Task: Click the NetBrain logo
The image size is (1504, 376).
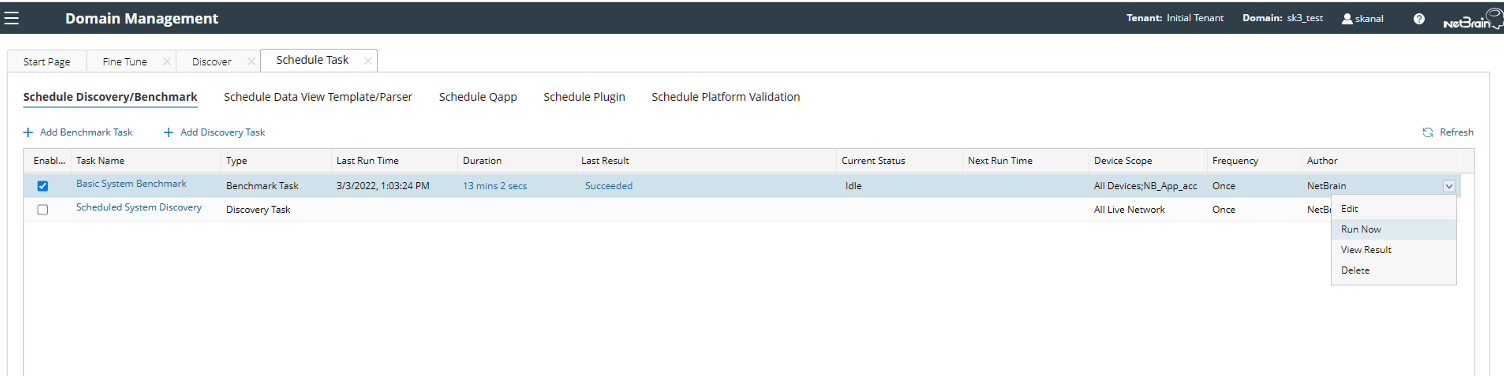Action: (x=1472, y=18)
